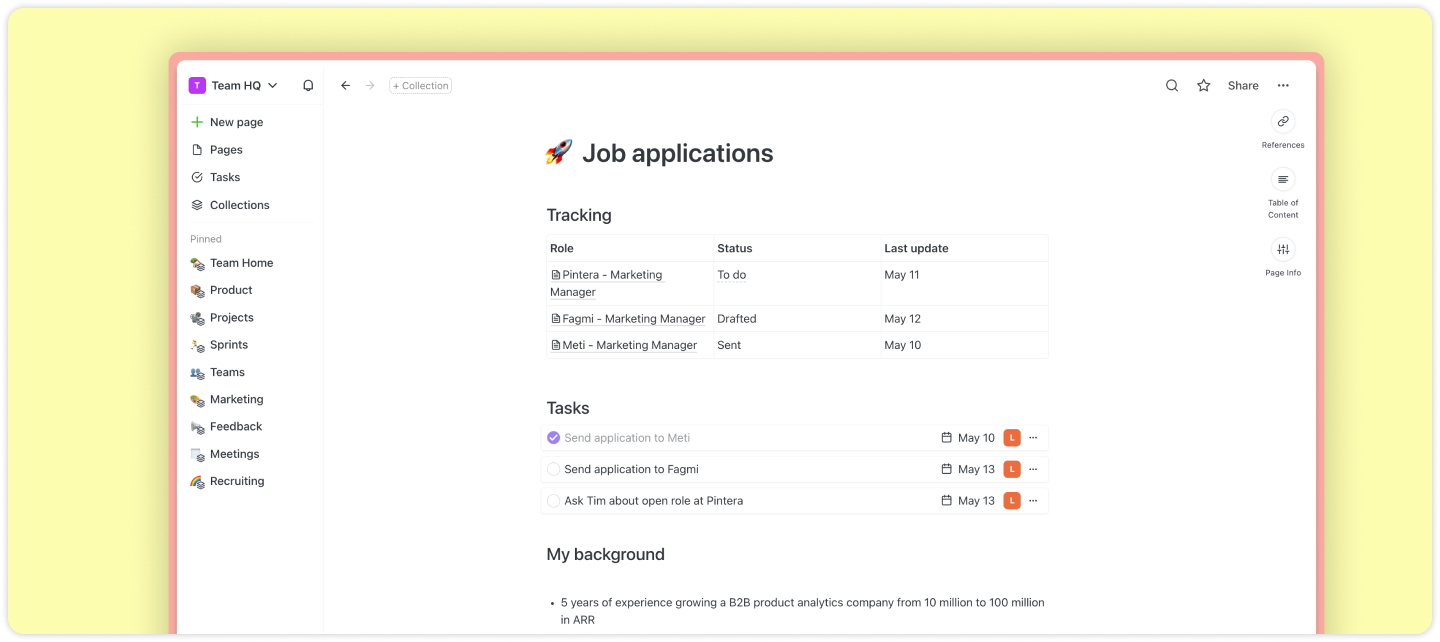The image size is (1440, 642).
Task: Open the Table of Content icon
Action: pyautogui.click(x=1283, y=180)
